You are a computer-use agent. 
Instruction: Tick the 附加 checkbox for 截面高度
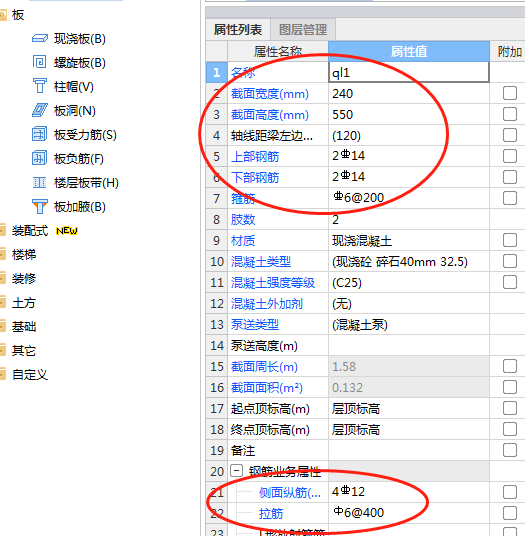pyautogui.click(x=510, y=114)
